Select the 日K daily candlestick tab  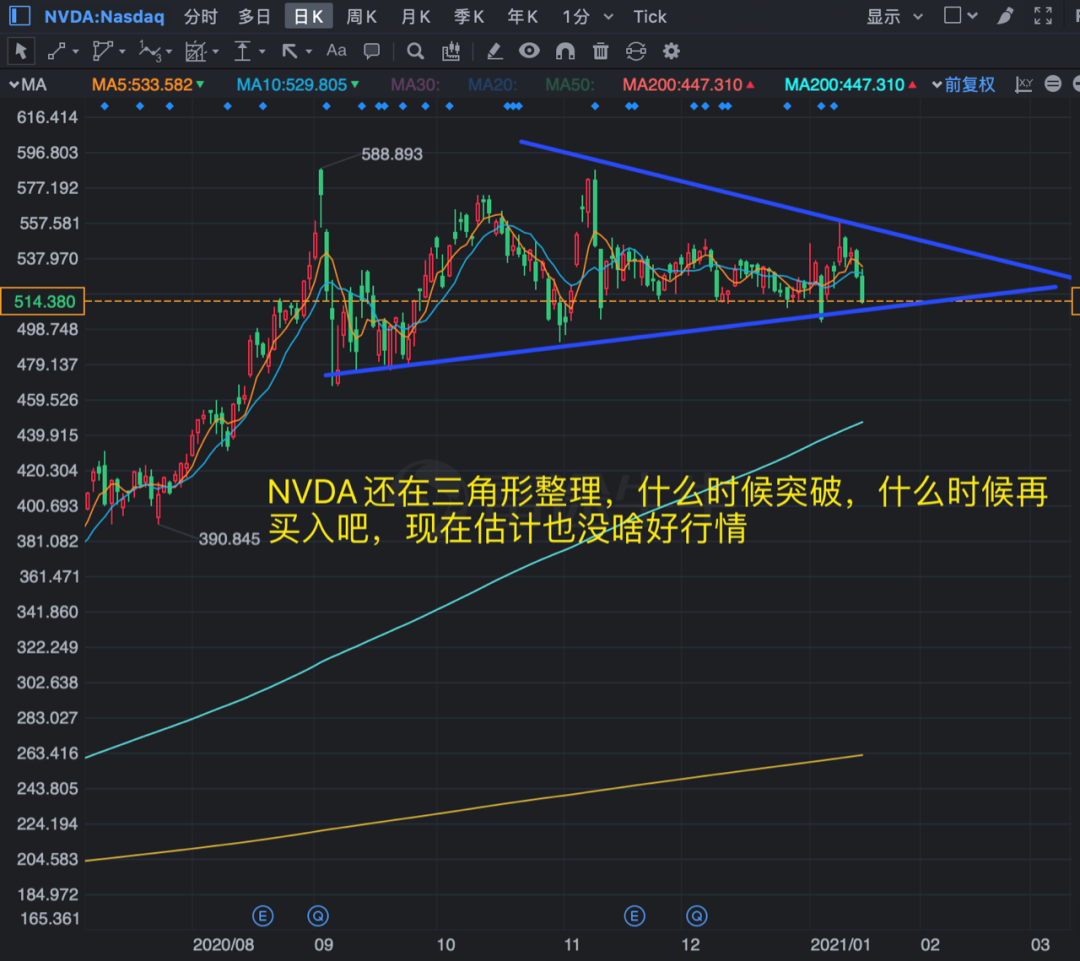click(x=309, y=17)
